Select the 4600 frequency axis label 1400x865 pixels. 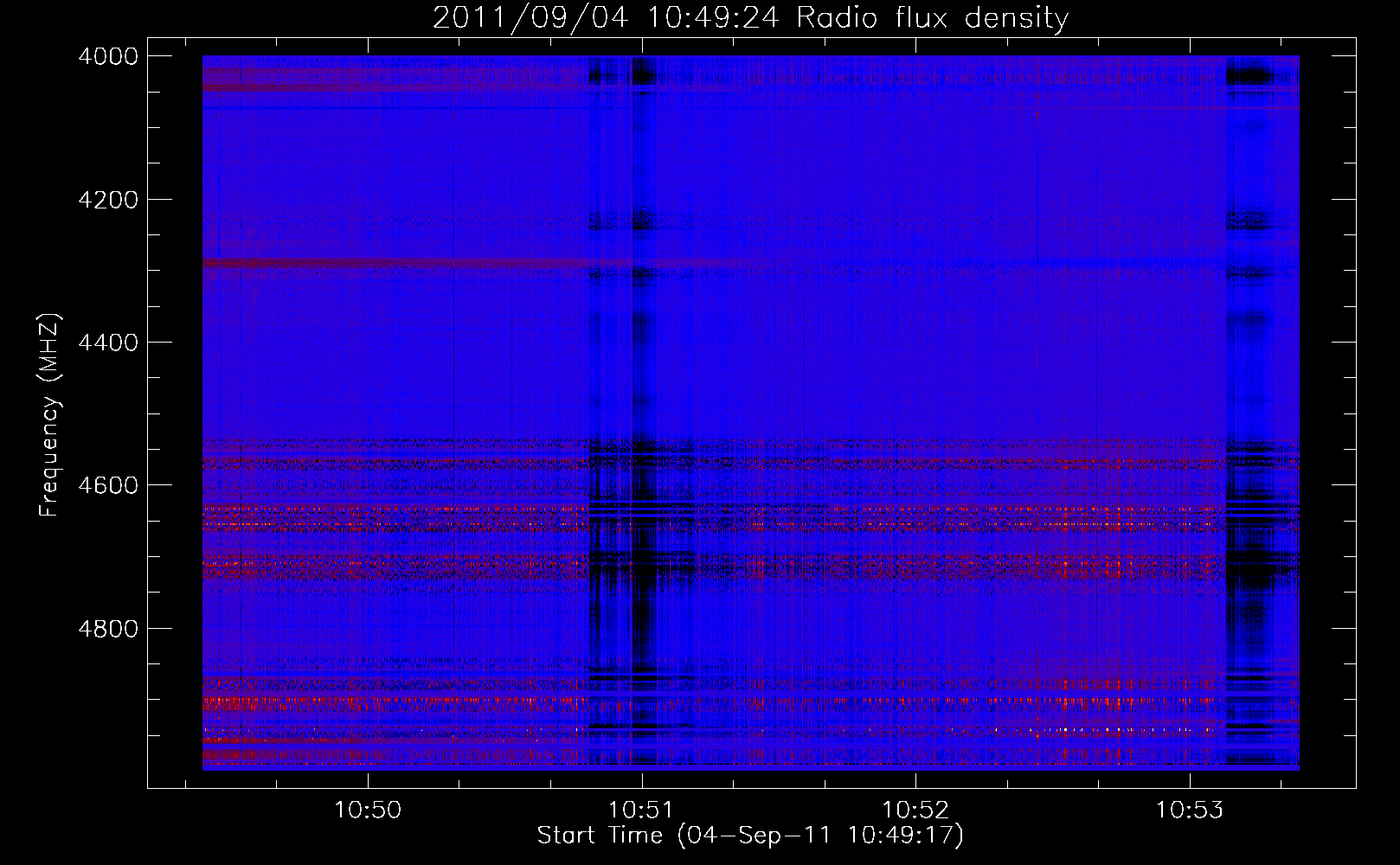pyautogui.click(x=108, y=485)
